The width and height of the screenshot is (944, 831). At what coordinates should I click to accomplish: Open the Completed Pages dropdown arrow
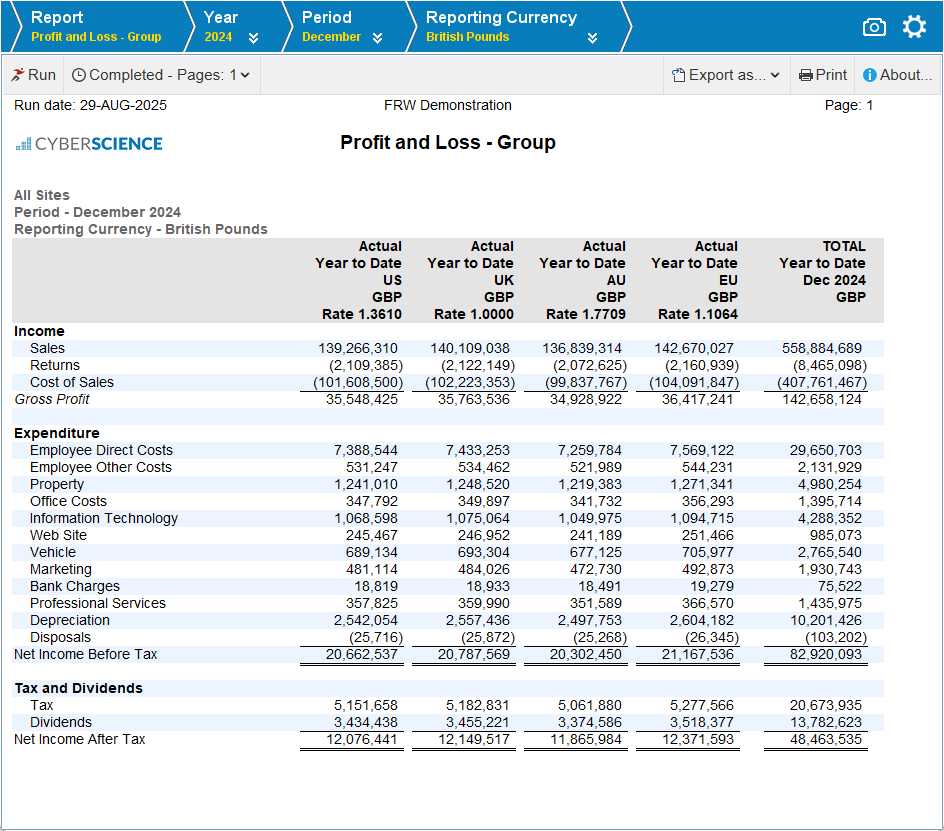[x=245, y=76]
